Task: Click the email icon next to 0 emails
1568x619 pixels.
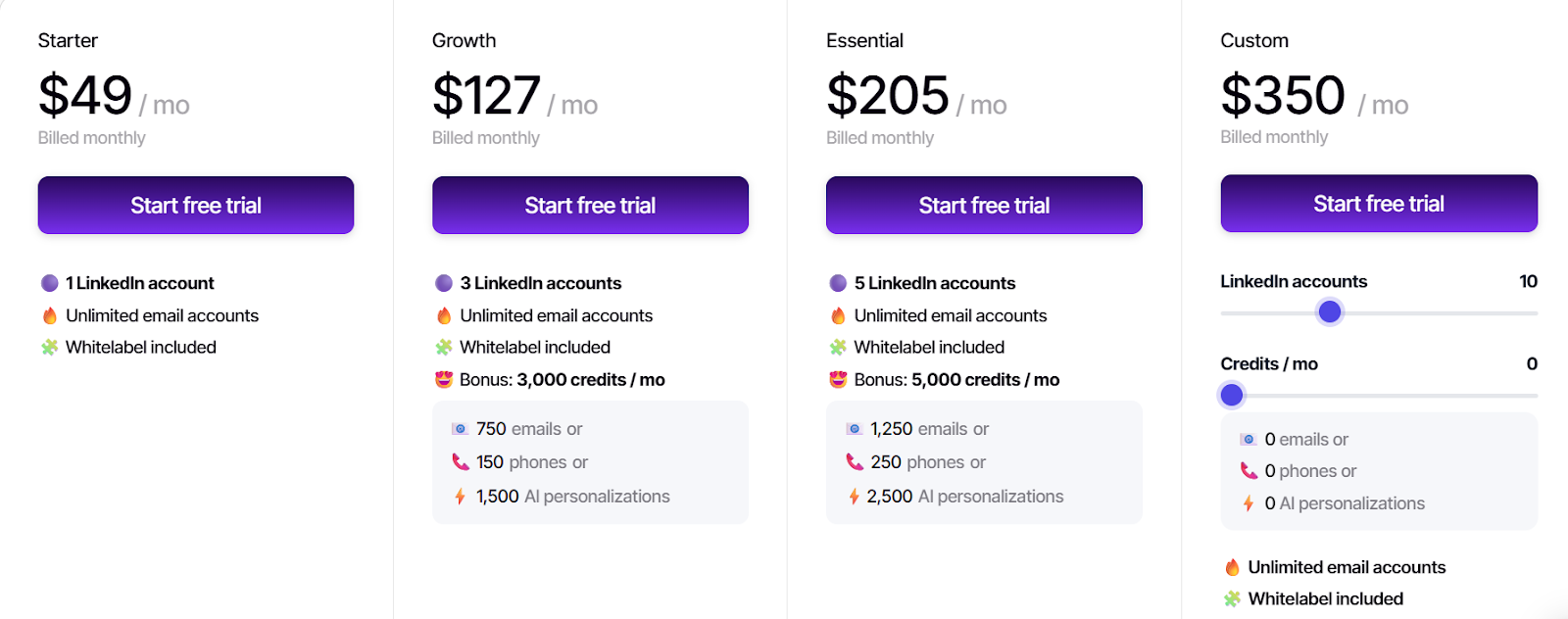Action: 1249,439
